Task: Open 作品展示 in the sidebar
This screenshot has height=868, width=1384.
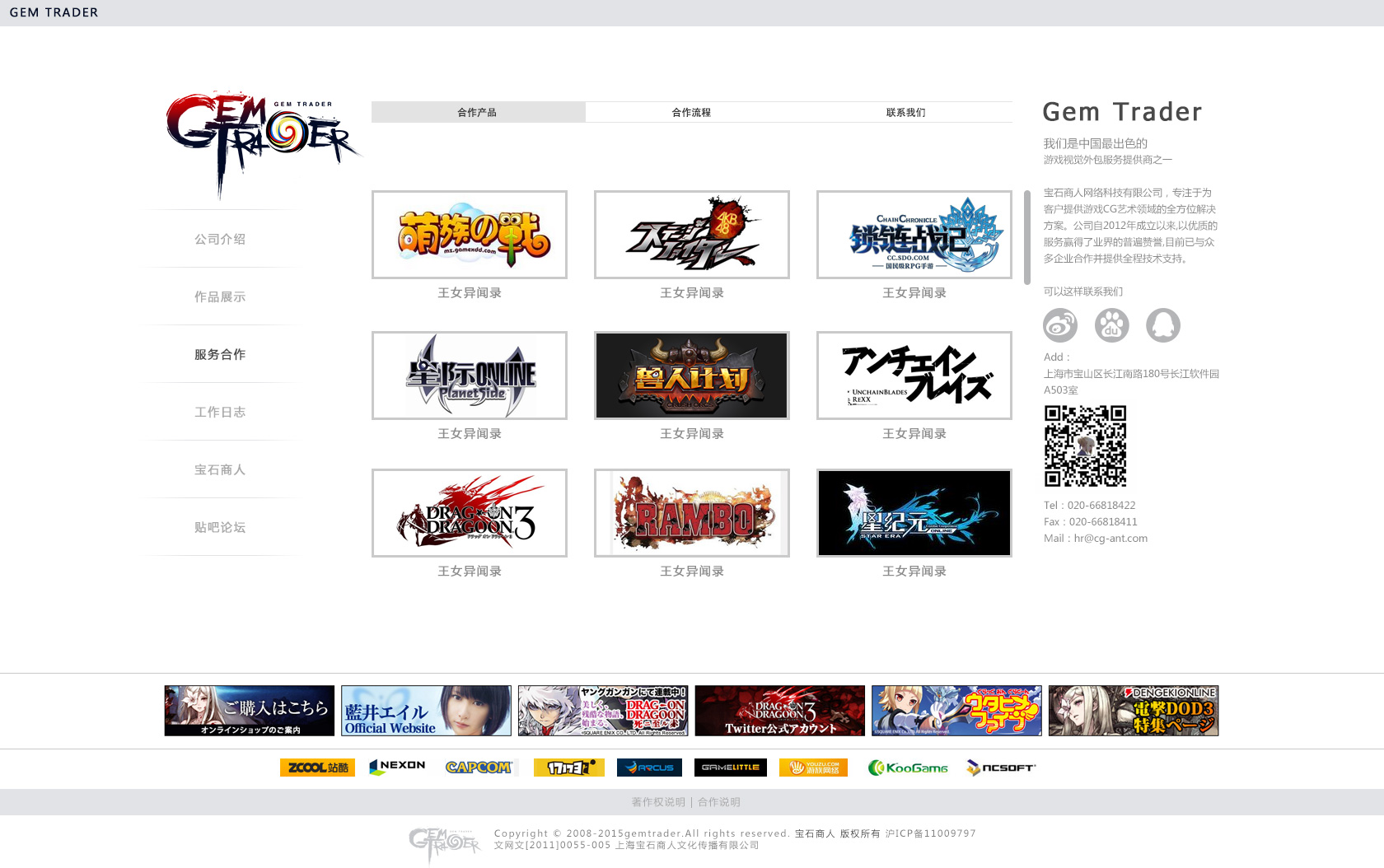Action: [220, 296]
